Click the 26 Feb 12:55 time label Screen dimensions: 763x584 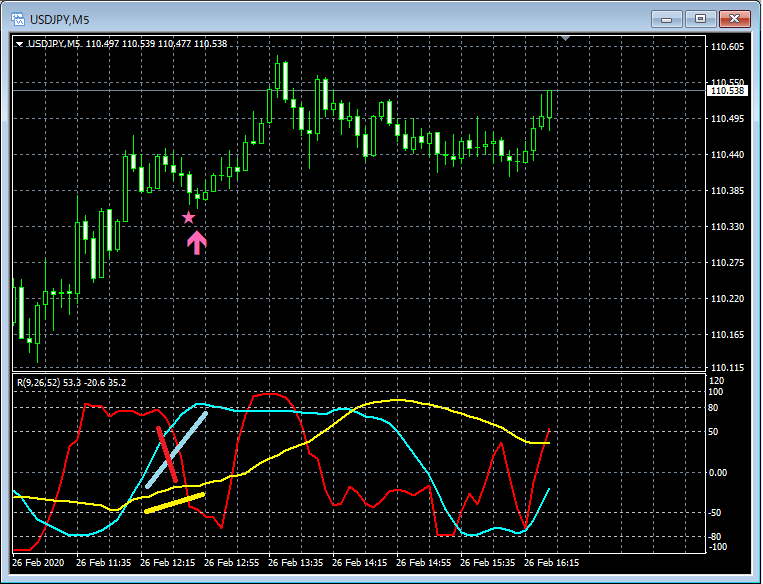[232, 563]
